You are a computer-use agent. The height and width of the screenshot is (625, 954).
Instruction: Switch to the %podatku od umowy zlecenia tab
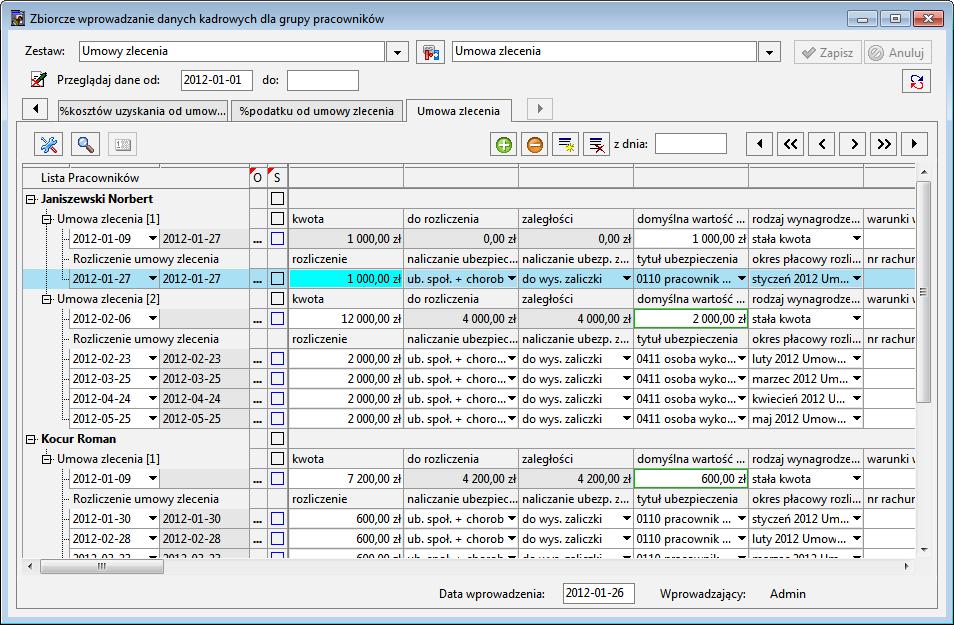pyautogui.click(x=317, y=111)
